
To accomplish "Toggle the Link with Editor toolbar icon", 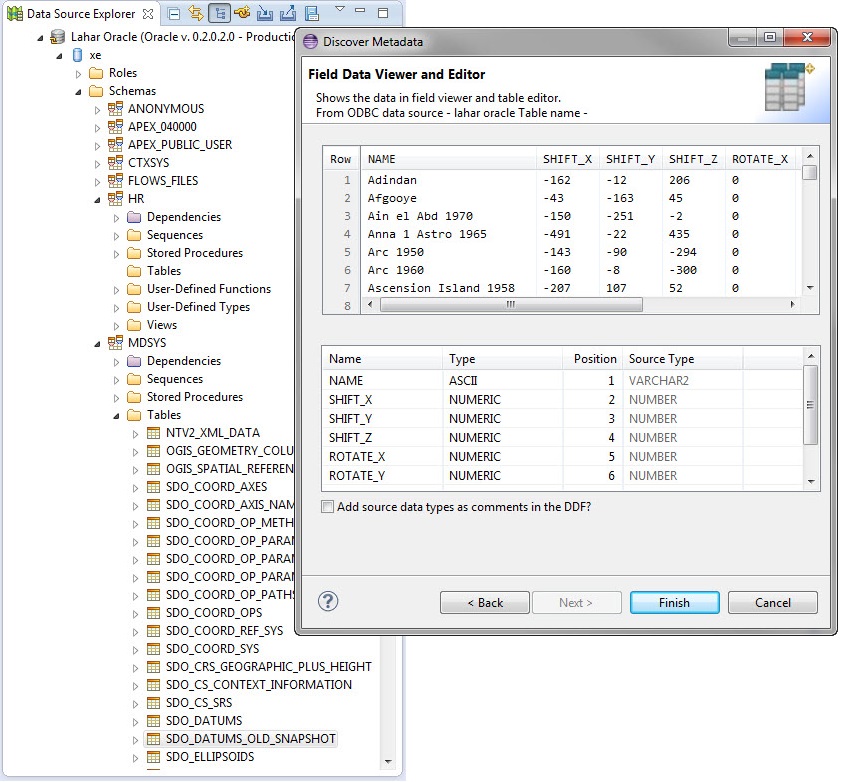I will tap(220, 12).
